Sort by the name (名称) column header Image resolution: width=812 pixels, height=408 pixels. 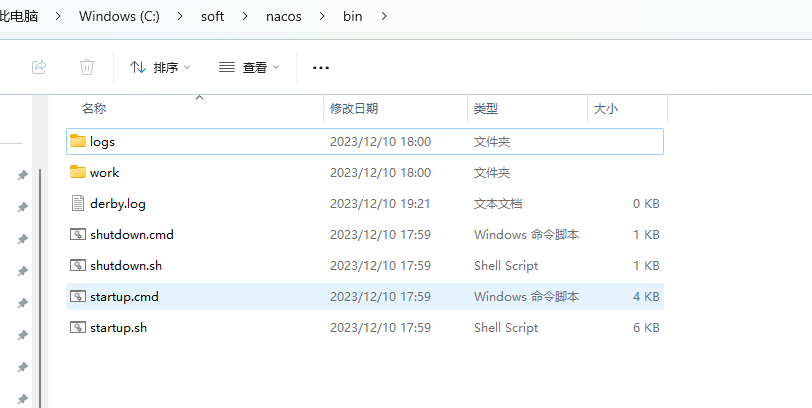pyautogui.click(x=94, y=108)
